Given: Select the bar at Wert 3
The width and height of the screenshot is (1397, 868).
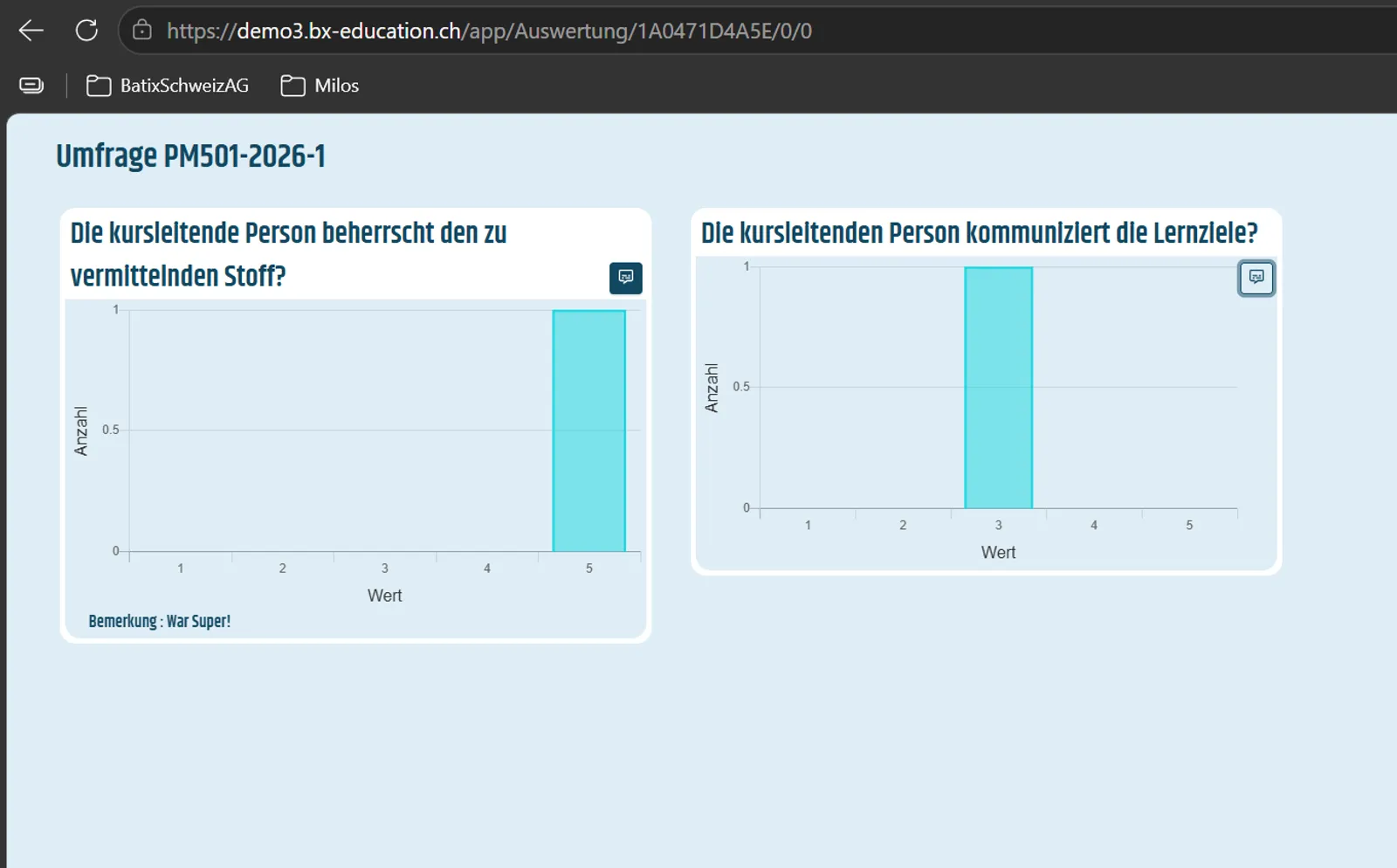Looking at the screenshot, I should pyautogui.click(x=999, y=387).
